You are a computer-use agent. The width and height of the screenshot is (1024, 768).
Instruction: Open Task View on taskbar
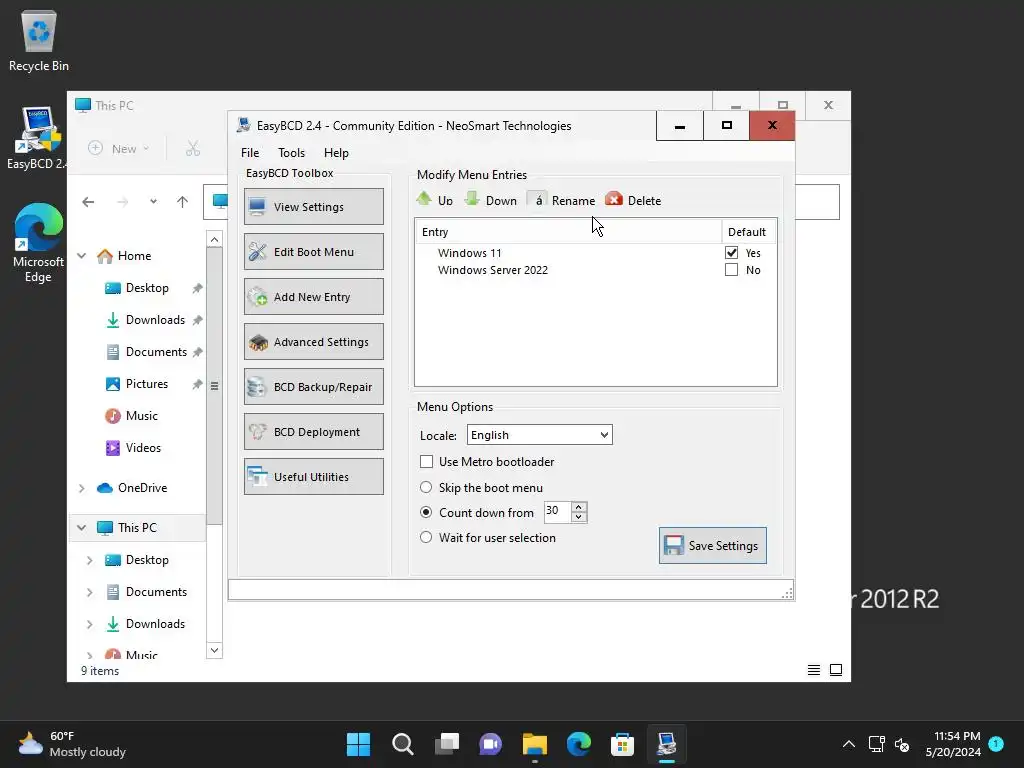coord(447,744)
